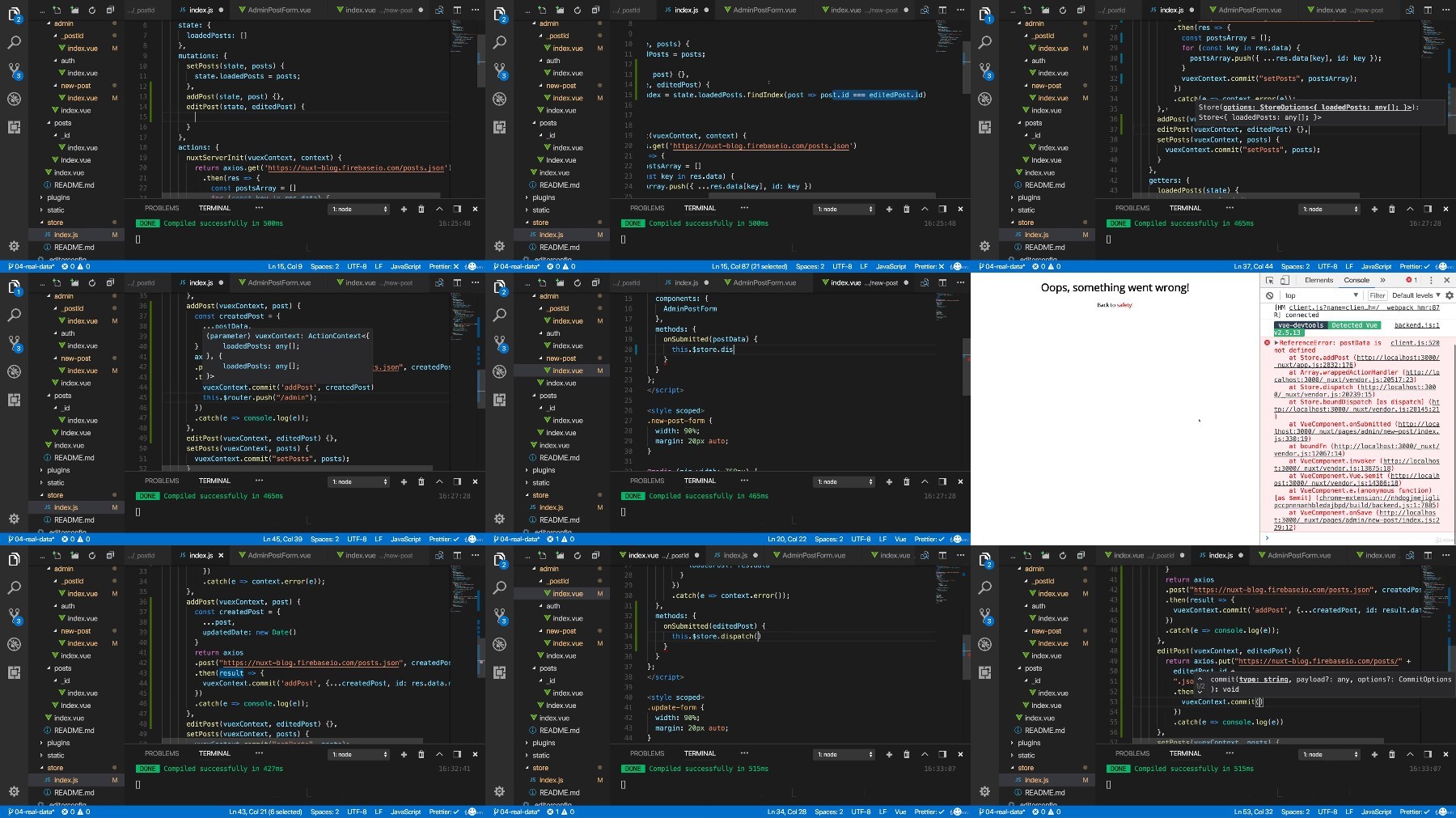The image size is (1456, 818).
Task: Open Extensions in the Ln 45, Col 39 frame
Action: coord(14,400)
